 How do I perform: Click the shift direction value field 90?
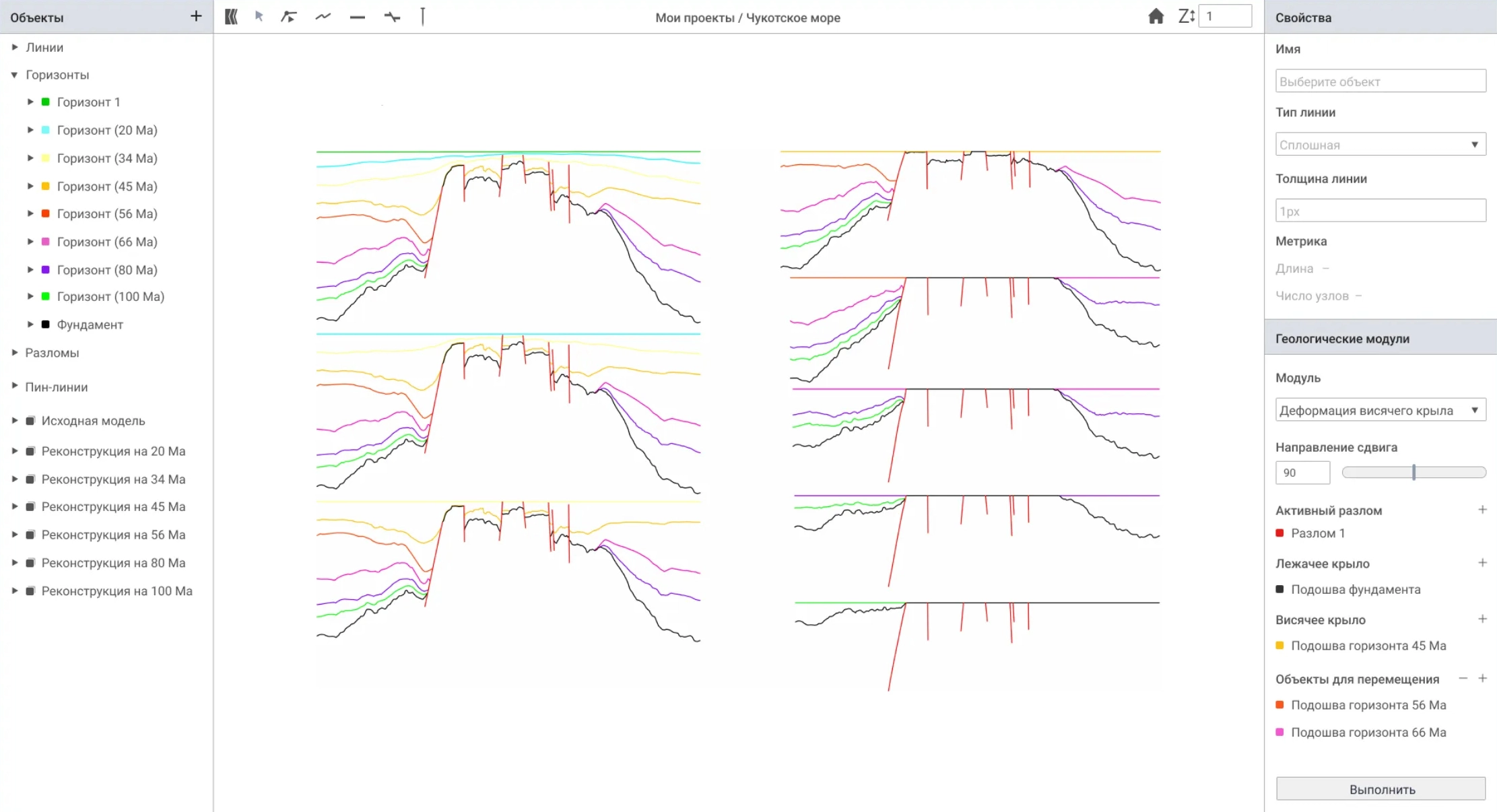click(x=1302, y=473)
